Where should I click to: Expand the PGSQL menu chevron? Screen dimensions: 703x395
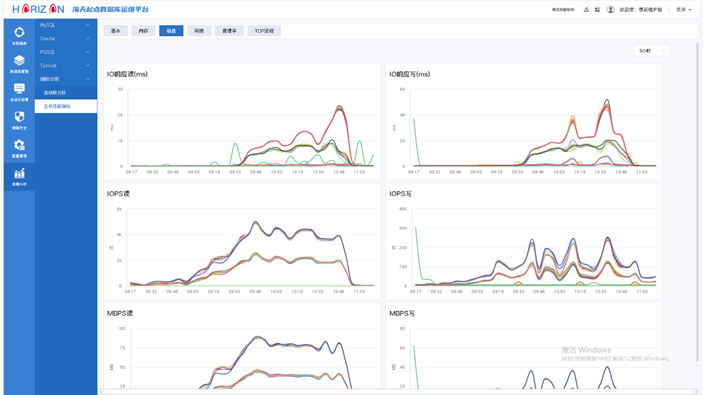[87, 52]
